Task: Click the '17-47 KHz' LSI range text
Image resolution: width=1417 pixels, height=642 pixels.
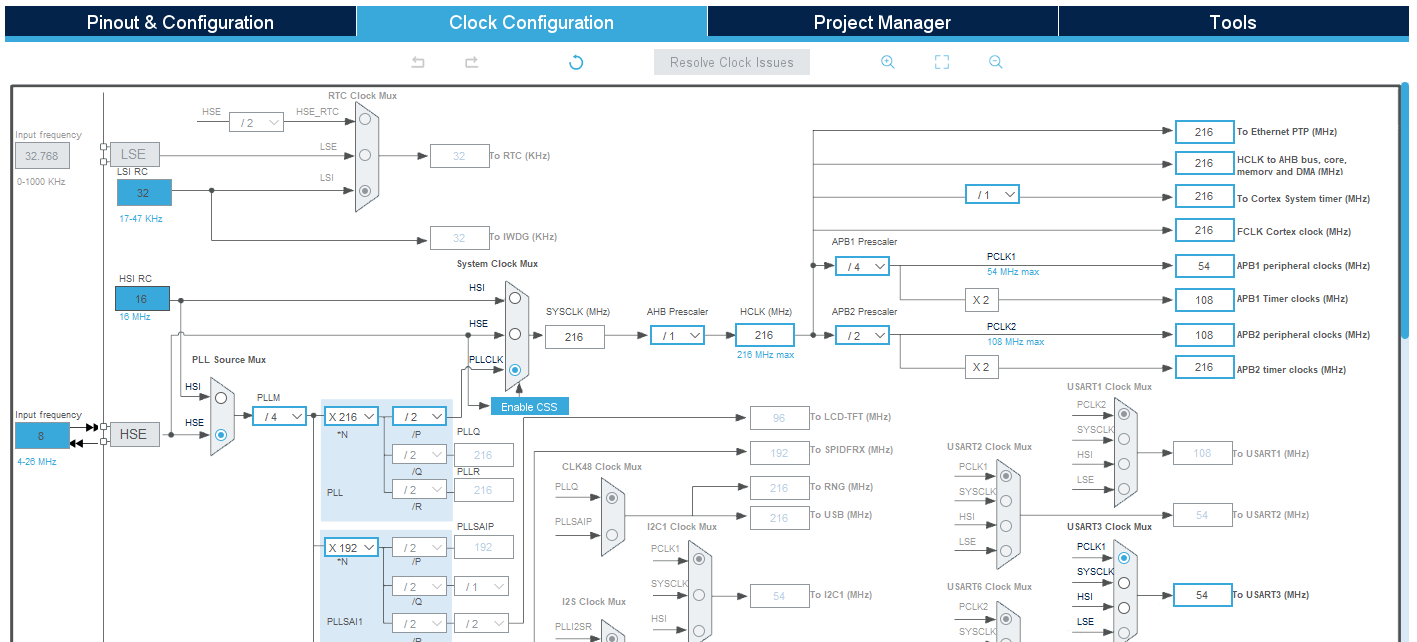Action: (x=140, y=218)
